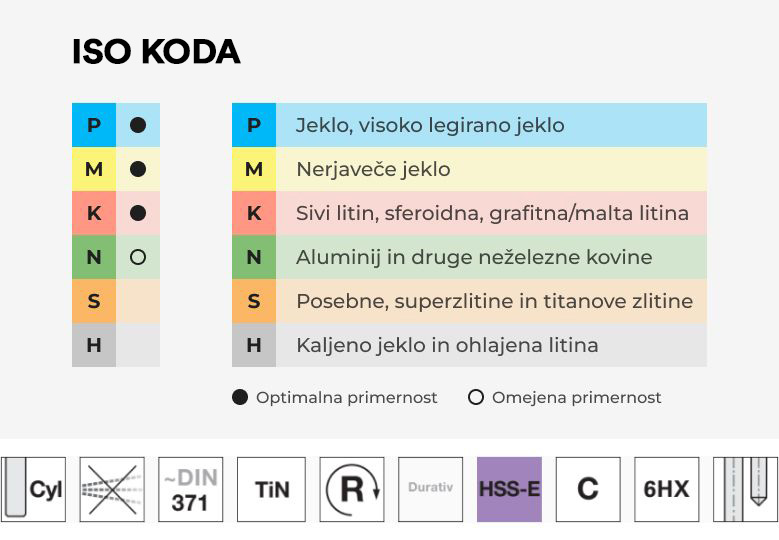Screen dimensions: 779x540
Task: Click the filled dot in M row
Action: (138, 169)
